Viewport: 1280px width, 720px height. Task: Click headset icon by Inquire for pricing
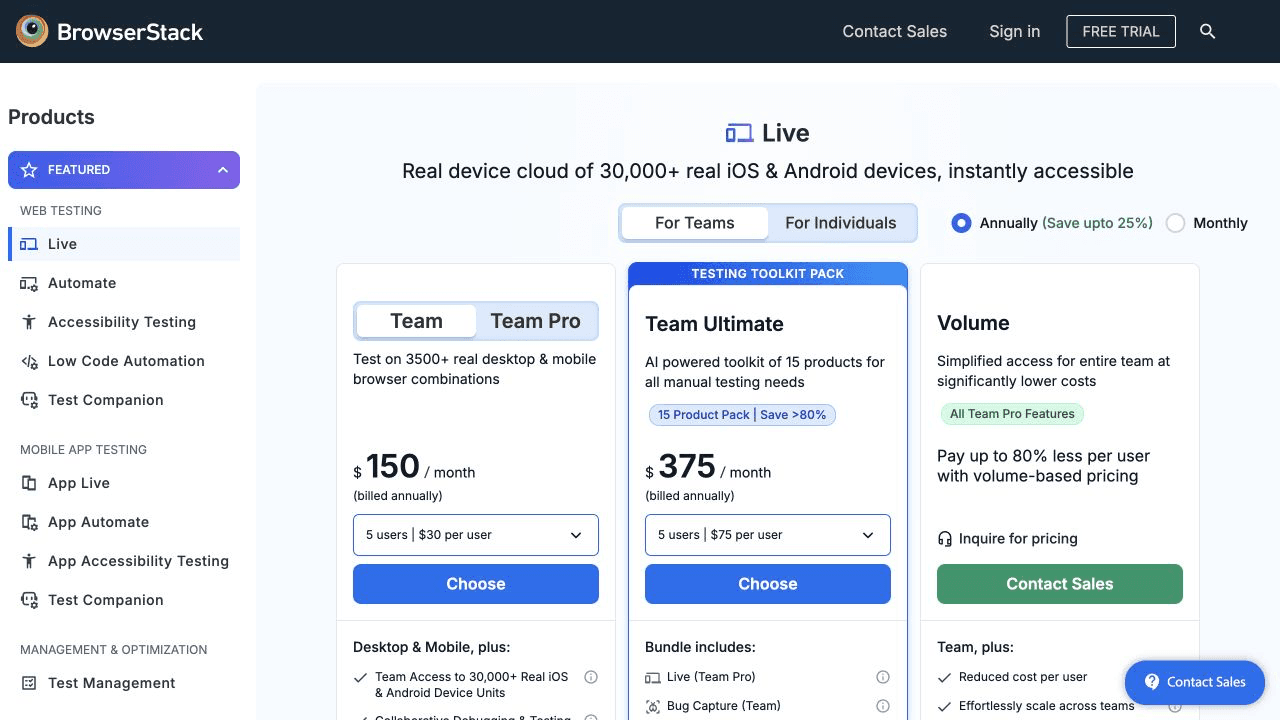coord(945,539)
